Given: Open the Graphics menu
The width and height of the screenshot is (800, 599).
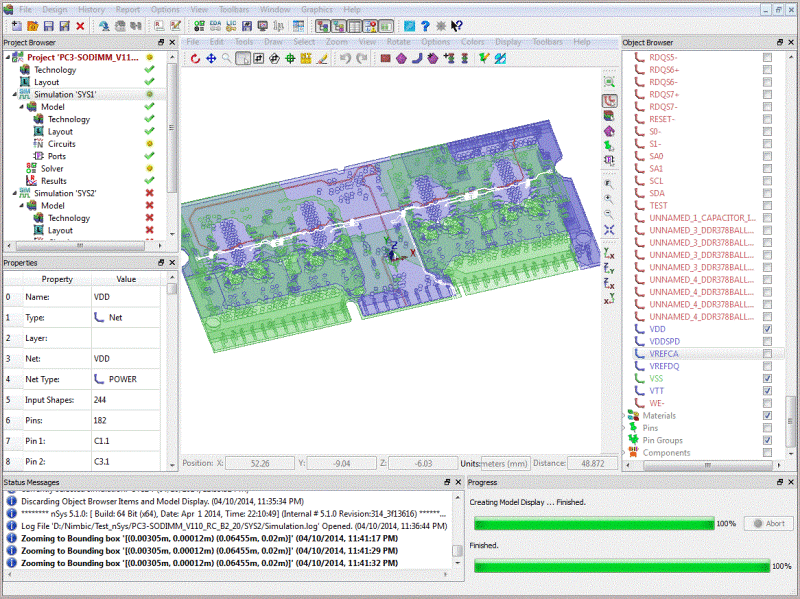Looking at the screenshot, I should tap(317, 9).
